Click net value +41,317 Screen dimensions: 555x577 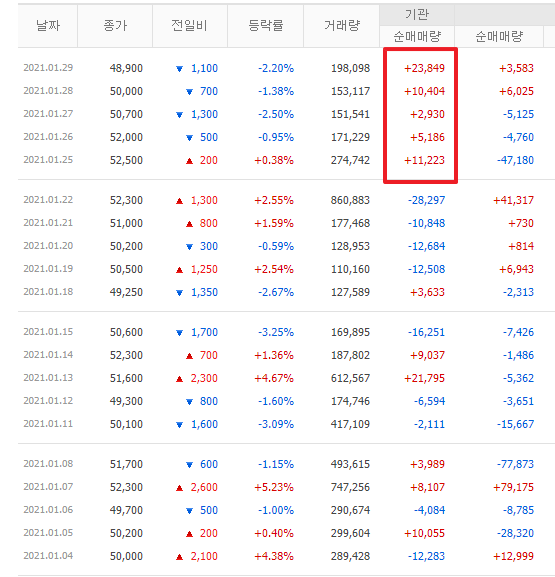coord(513,200)
